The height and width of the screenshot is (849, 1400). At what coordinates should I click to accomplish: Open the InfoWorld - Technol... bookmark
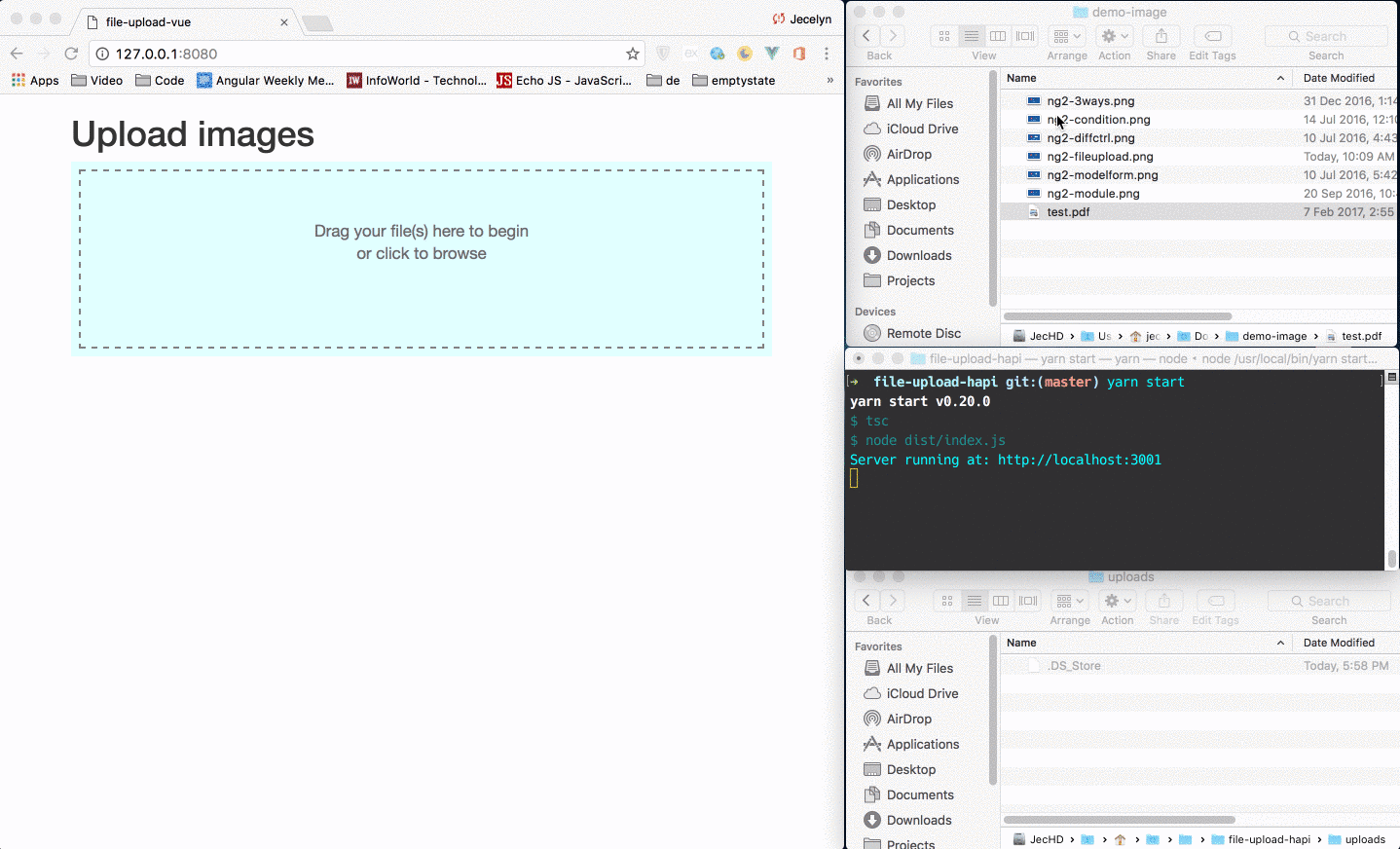click(417, 81)
